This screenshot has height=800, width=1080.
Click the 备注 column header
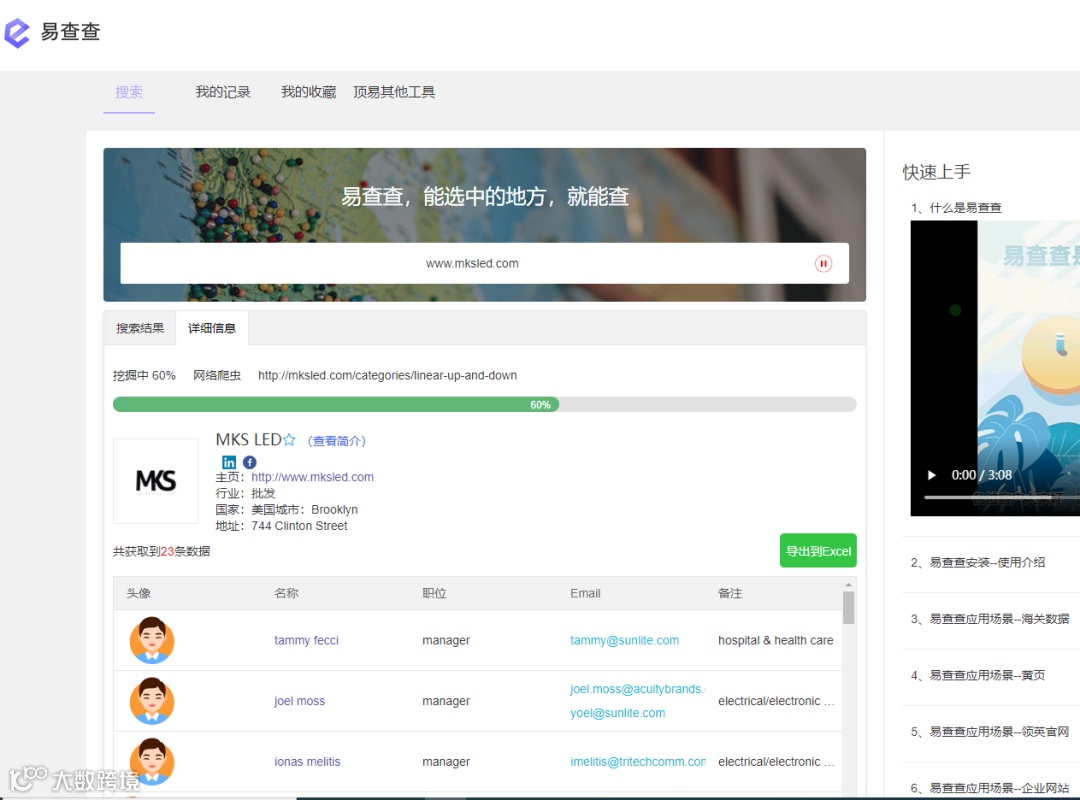pyautogui.click(x=730, y=593)
